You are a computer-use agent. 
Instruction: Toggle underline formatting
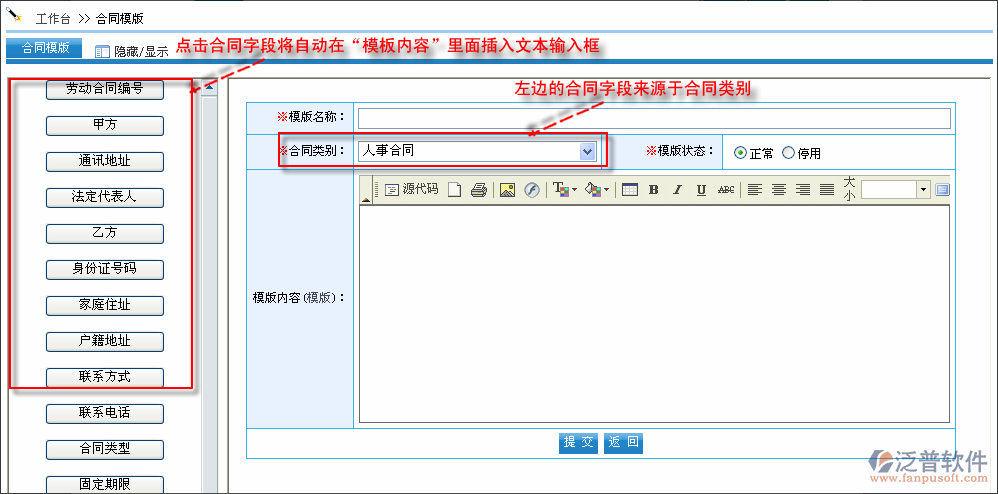pos(701,190)
